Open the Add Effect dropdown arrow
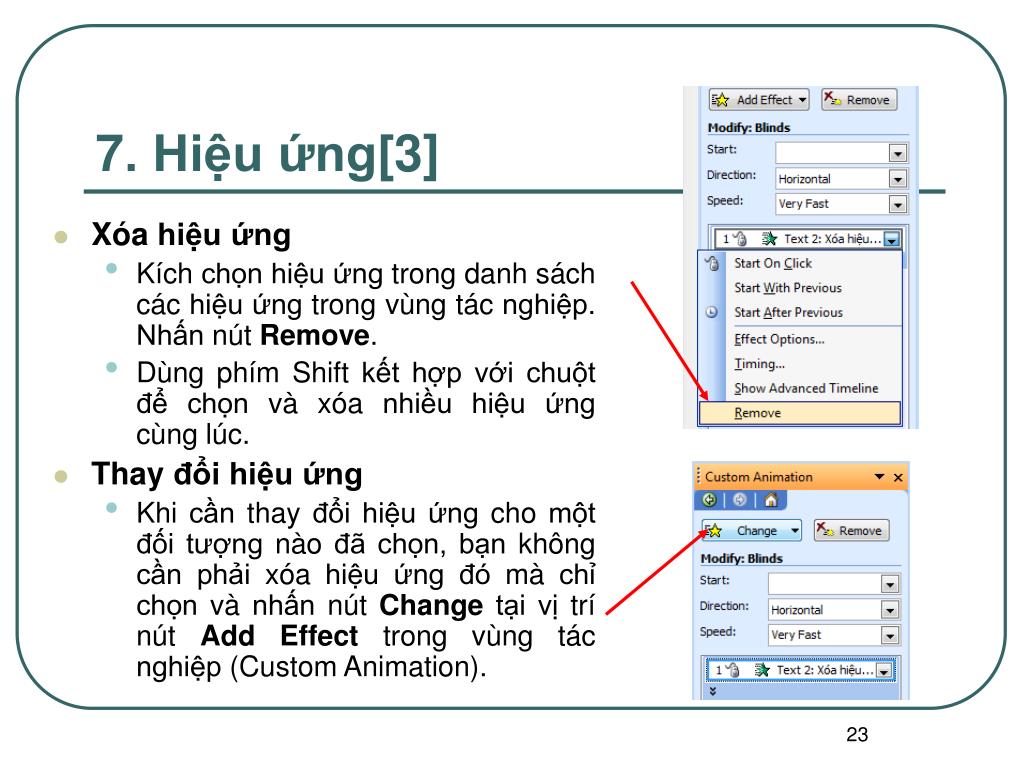Image resolution: width=1024 pixels, height=768 pixels. click(802, 100)
